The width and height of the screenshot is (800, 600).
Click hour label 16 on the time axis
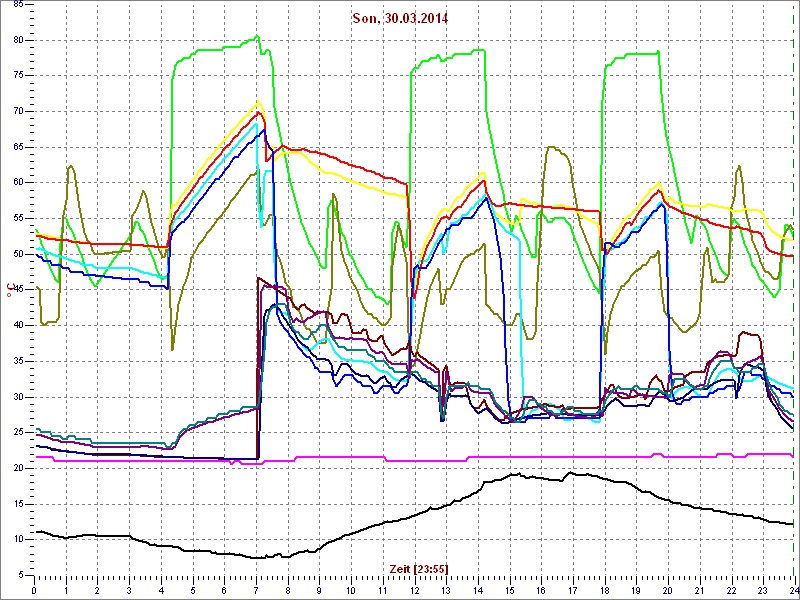[540, 591]
